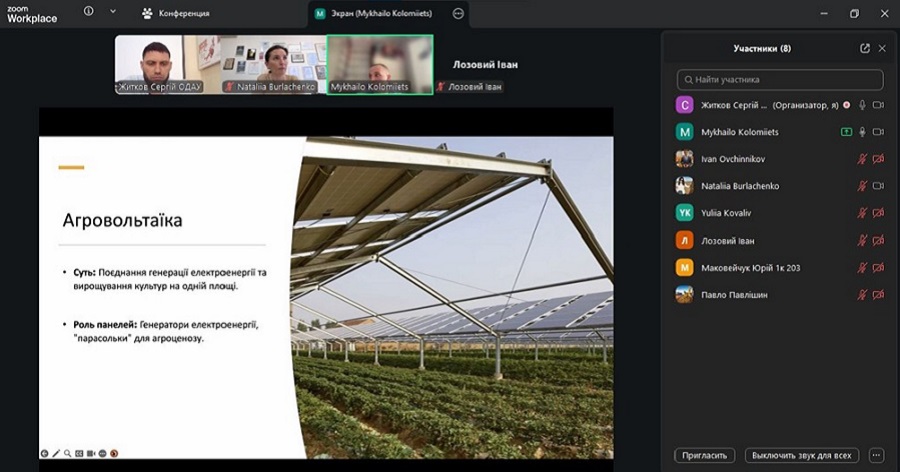Open more options next to screen tab
900x472 pixels.
(x=458, y=14)
